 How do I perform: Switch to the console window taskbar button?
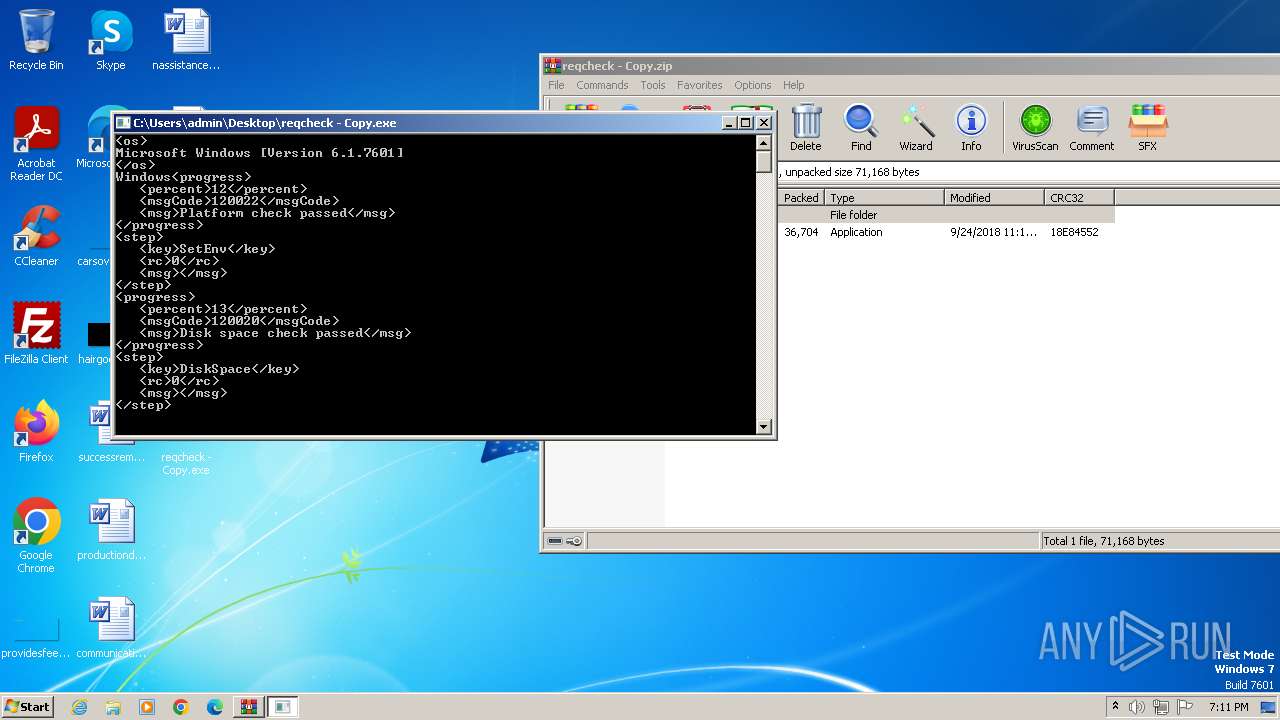(283, 707)
